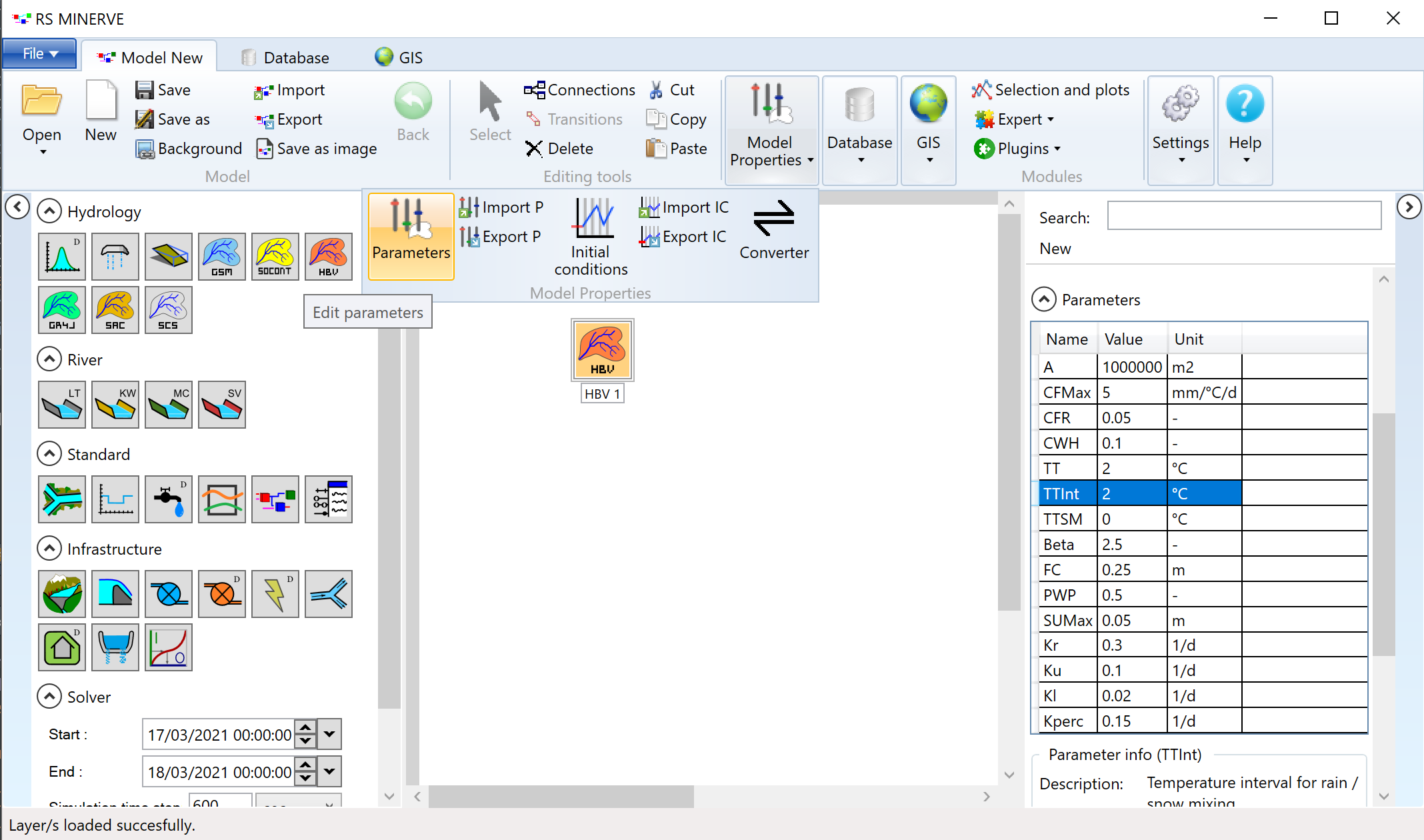Click the Search input field
The image size is (1424, 840).
(x=1244, y=215)
